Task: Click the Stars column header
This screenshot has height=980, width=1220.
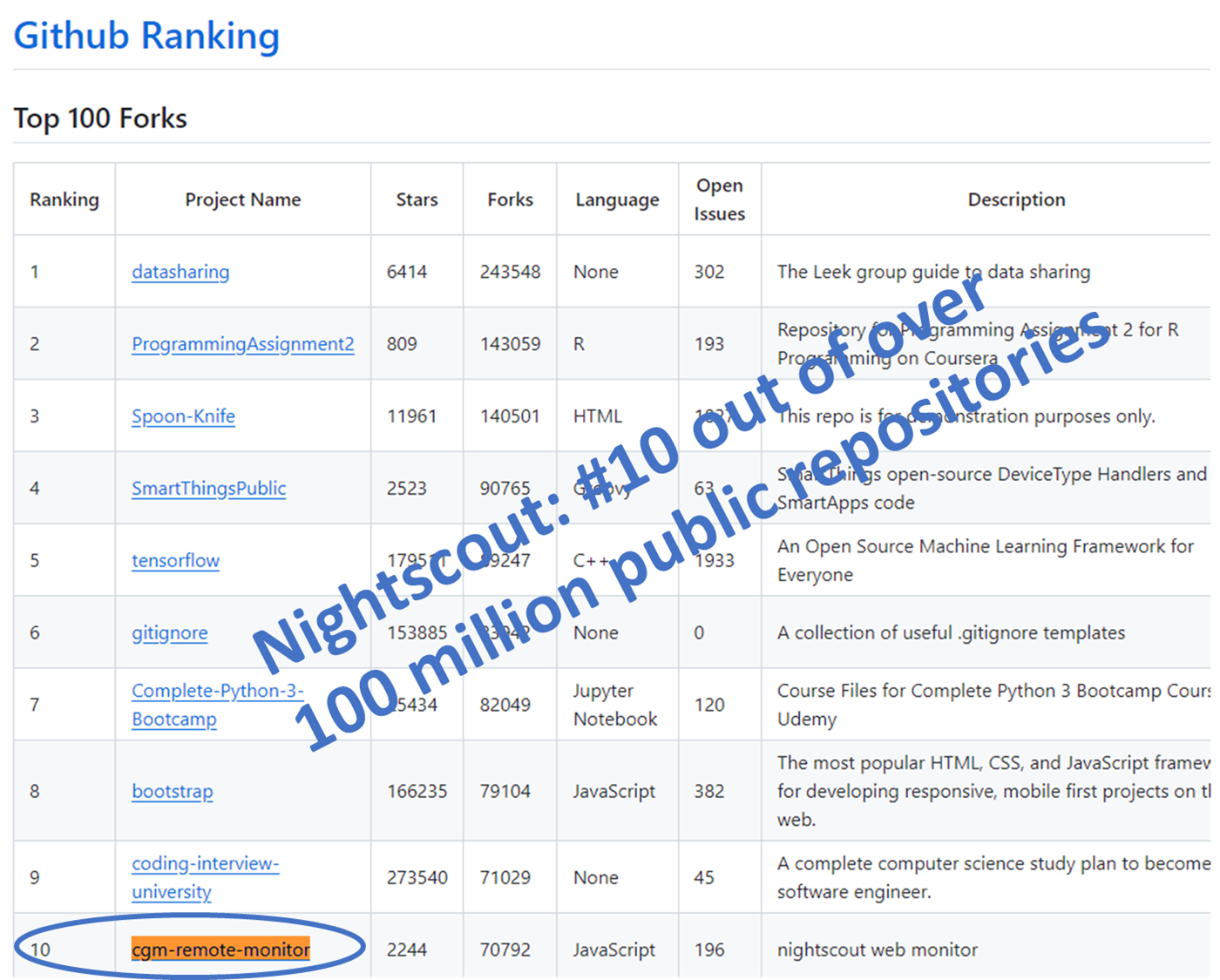Action: (417, 199)
